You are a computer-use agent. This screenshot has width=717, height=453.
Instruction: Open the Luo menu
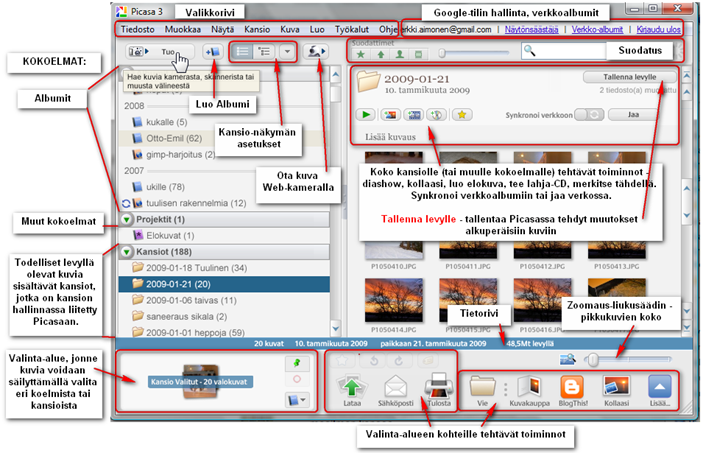click(317, 29)
